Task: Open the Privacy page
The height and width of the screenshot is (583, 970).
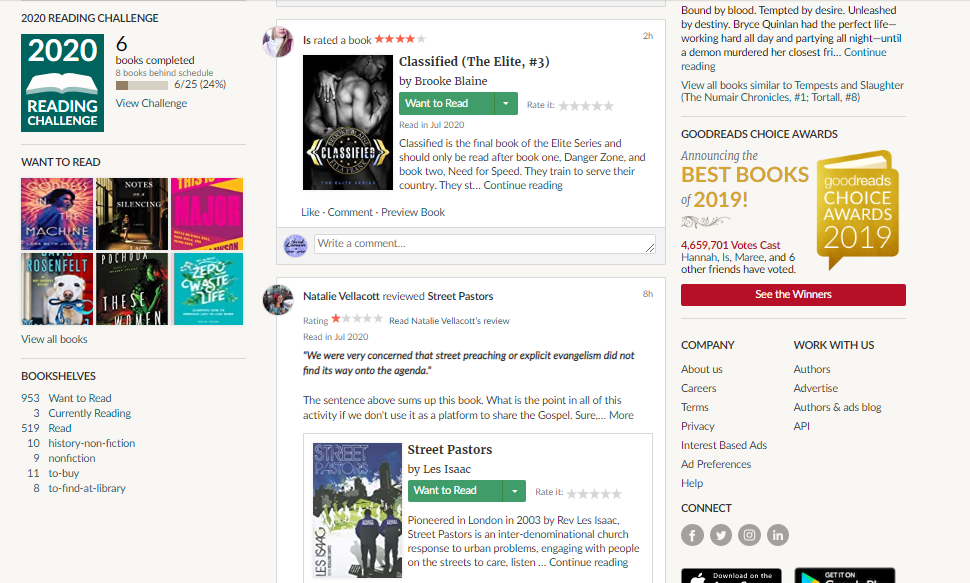Action: coord(697,426)
